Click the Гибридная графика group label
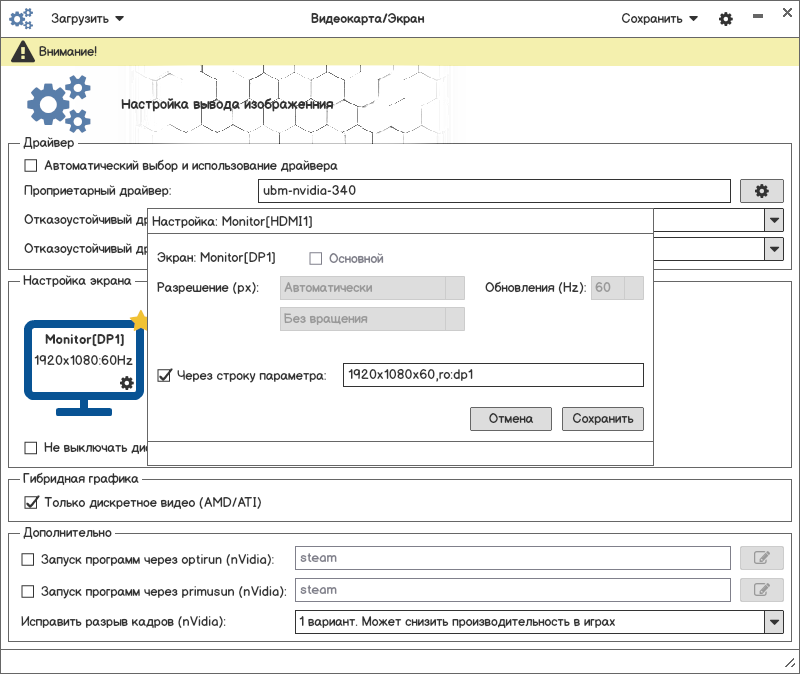This screenshot has height=674, width=800. click(x=81, y=479)
